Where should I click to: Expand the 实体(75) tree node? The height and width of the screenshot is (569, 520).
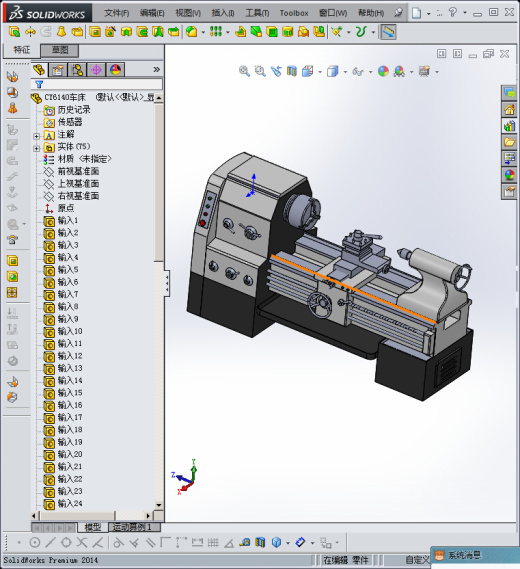[36, 148]
